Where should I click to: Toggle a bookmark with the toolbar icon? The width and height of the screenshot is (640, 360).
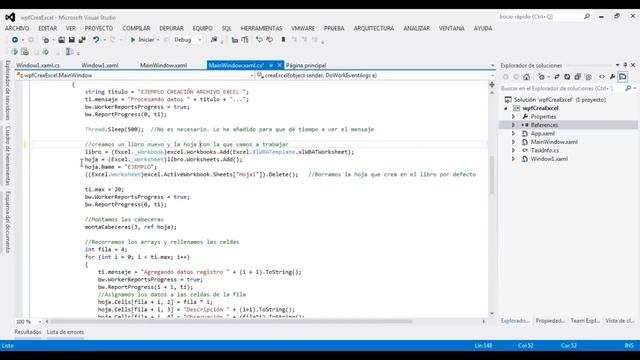coord(283,40)
